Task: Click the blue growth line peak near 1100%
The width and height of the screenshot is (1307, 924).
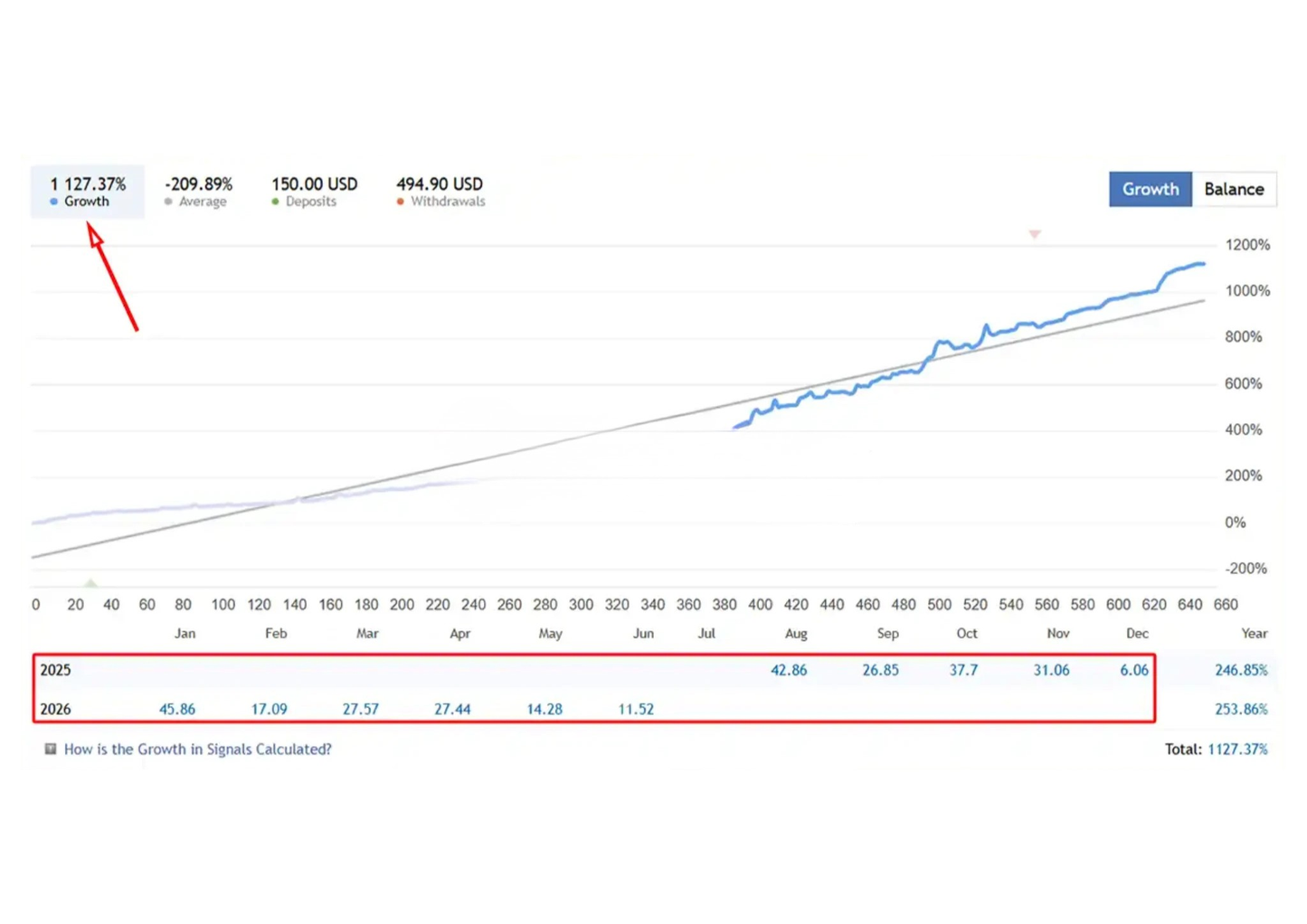Action: click(1199, 264)
